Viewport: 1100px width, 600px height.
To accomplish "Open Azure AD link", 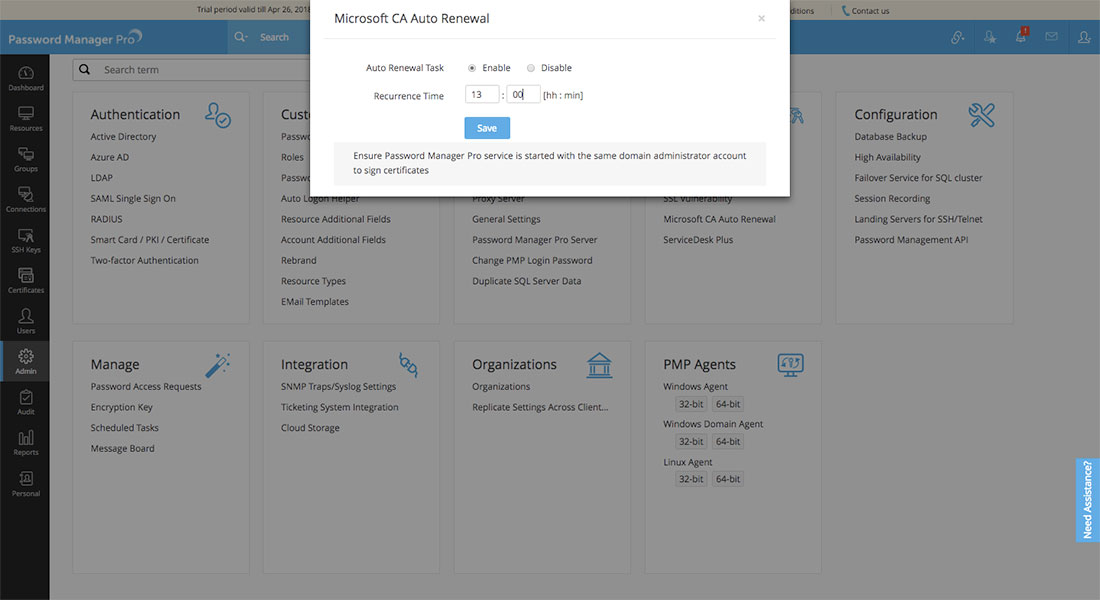I will (109, 157).
